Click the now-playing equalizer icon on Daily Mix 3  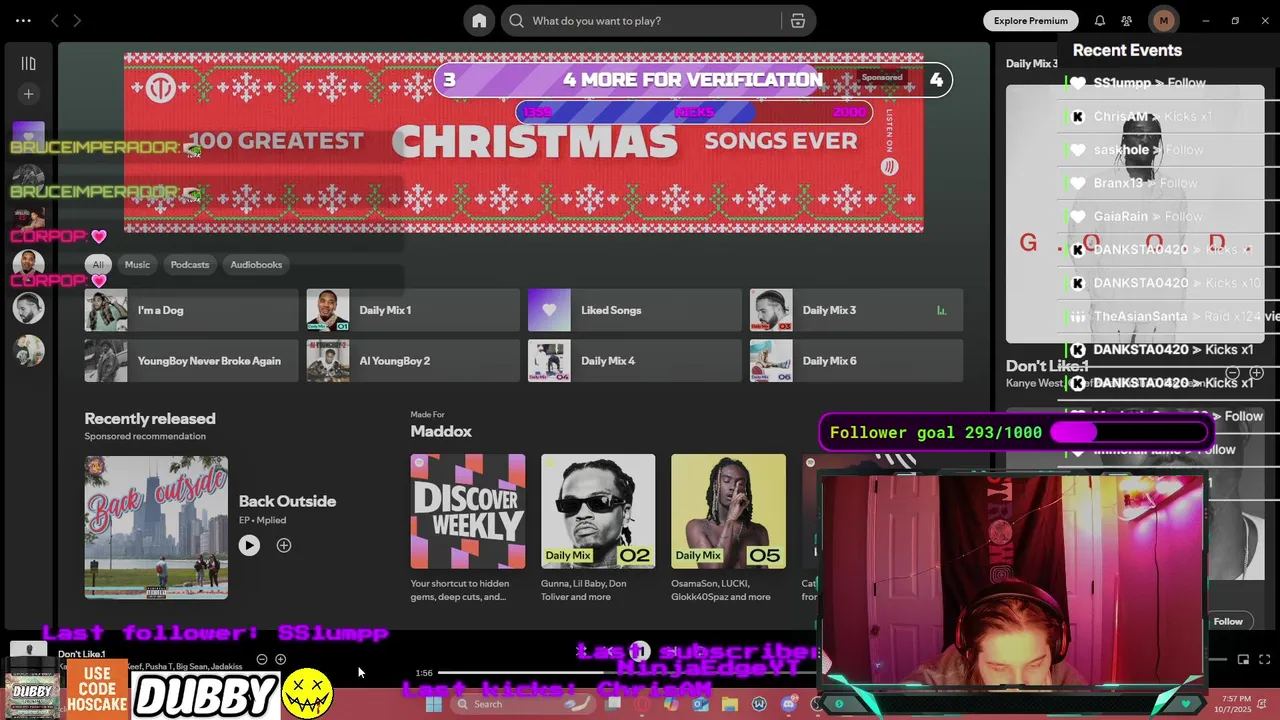click(x=941, y=311)
